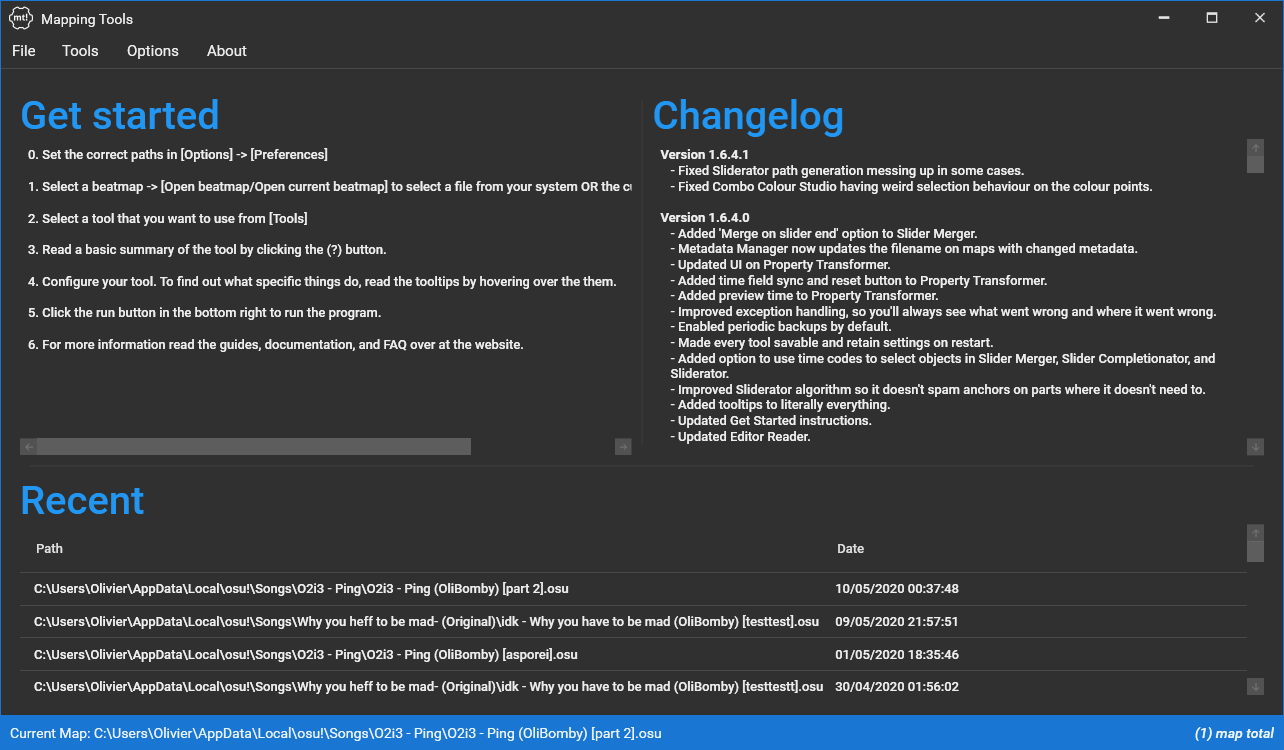Click the 'Recent' heading
Viewport: 1284px width, 750px height.
83,500
